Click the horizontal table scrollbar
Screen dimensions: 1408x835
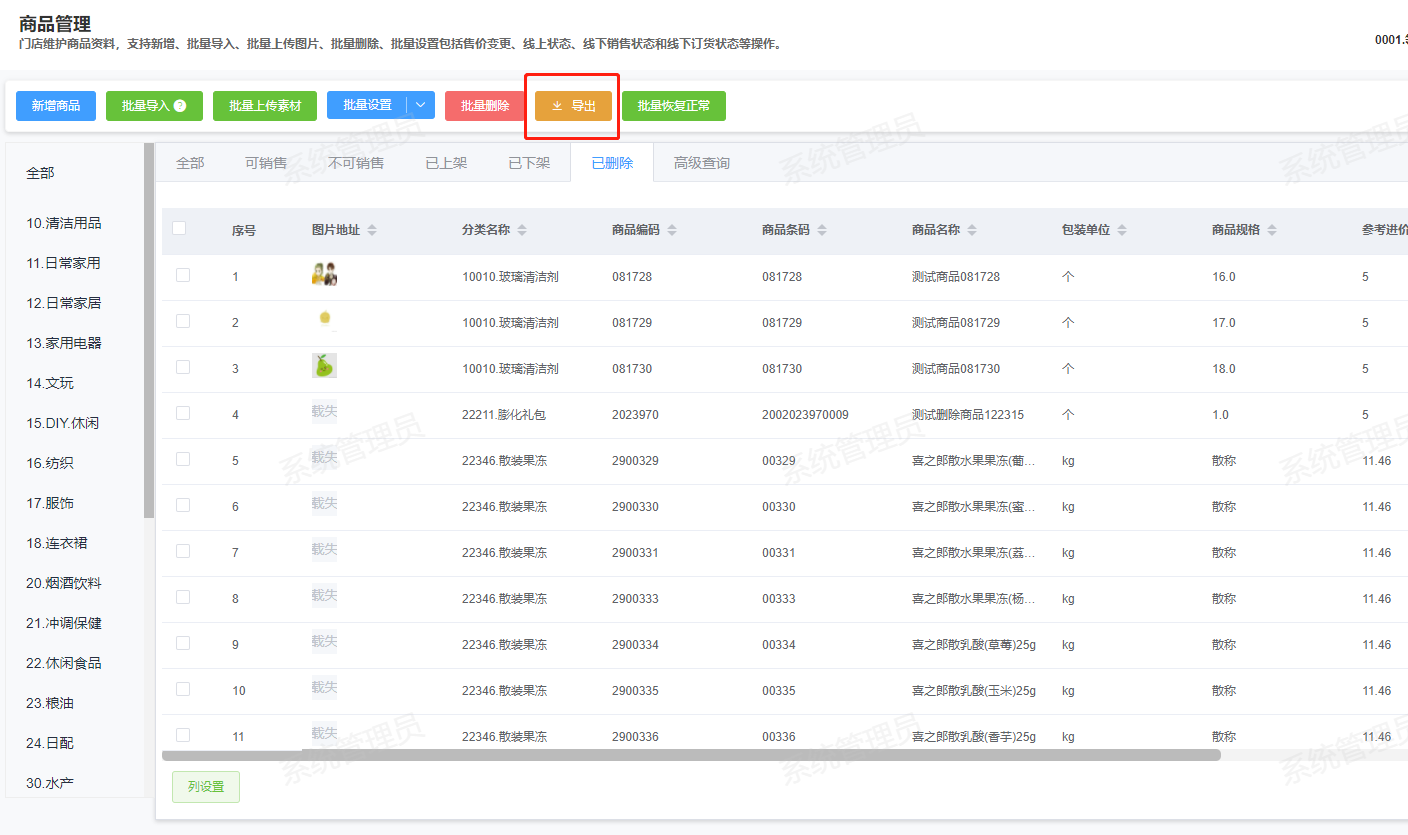click(690, 755)
